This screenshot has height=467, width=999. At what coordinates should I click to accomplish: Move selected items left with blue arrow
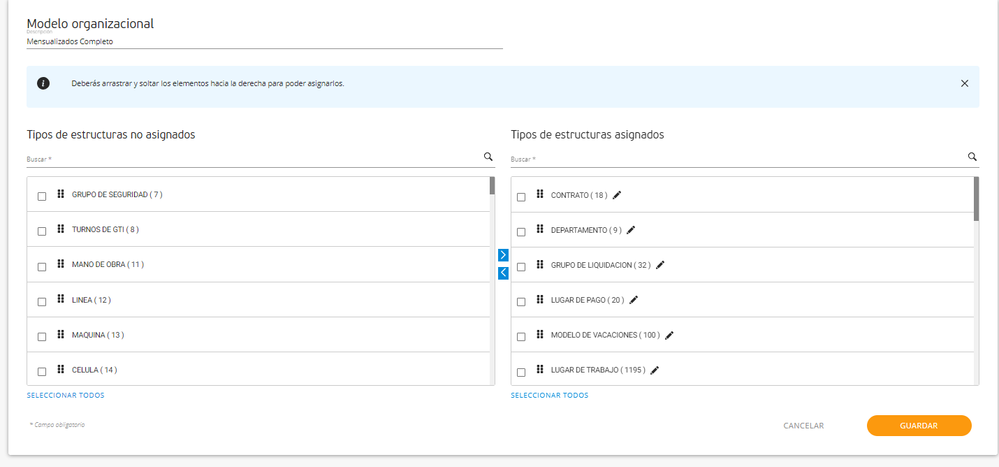(503, 273)
